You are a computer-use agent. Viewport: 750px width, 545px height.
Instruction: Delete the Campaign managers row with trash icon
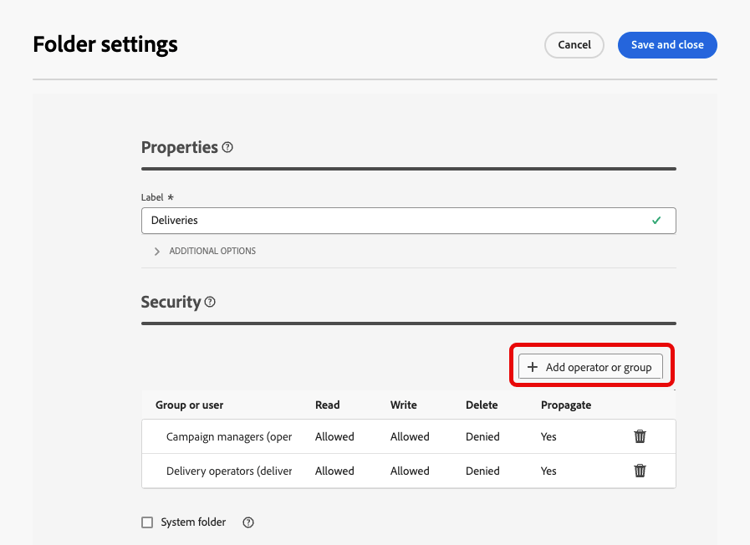(x=640, y=437)
